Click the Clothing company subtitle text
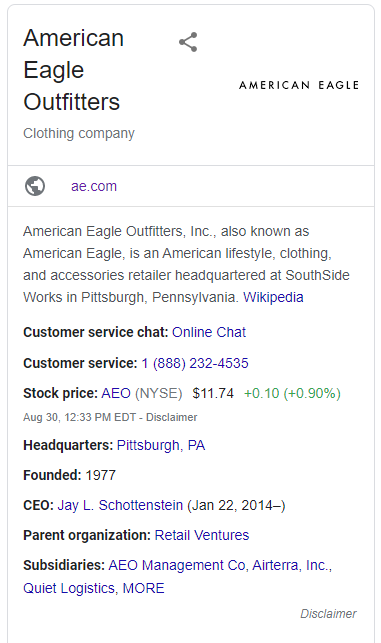The height and width of the screenshot is (643, 381). pos(79,133)
